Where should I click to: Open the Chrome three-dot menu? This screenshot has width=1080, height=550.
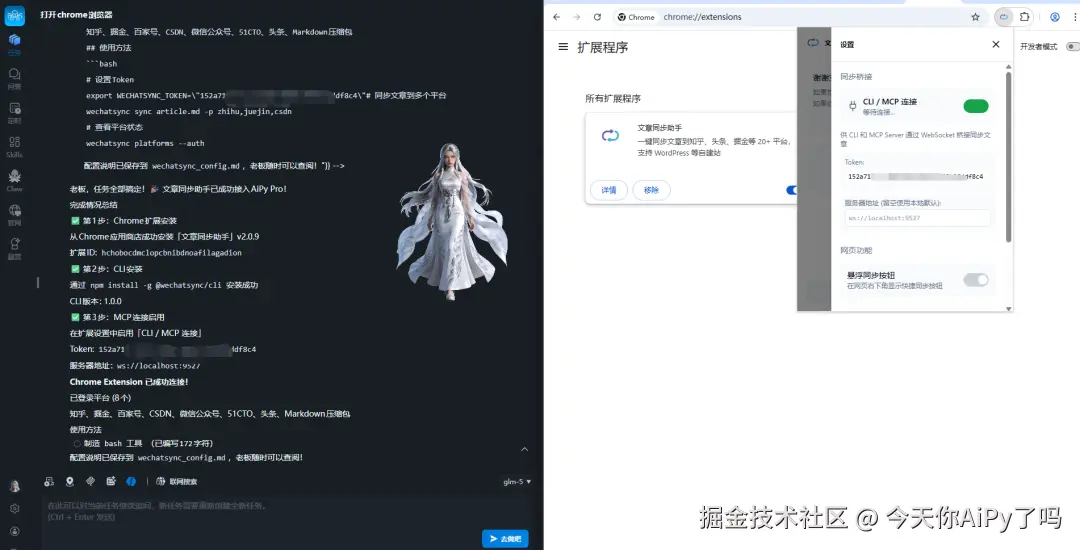pyautogui.click(x=1074, y=17)
